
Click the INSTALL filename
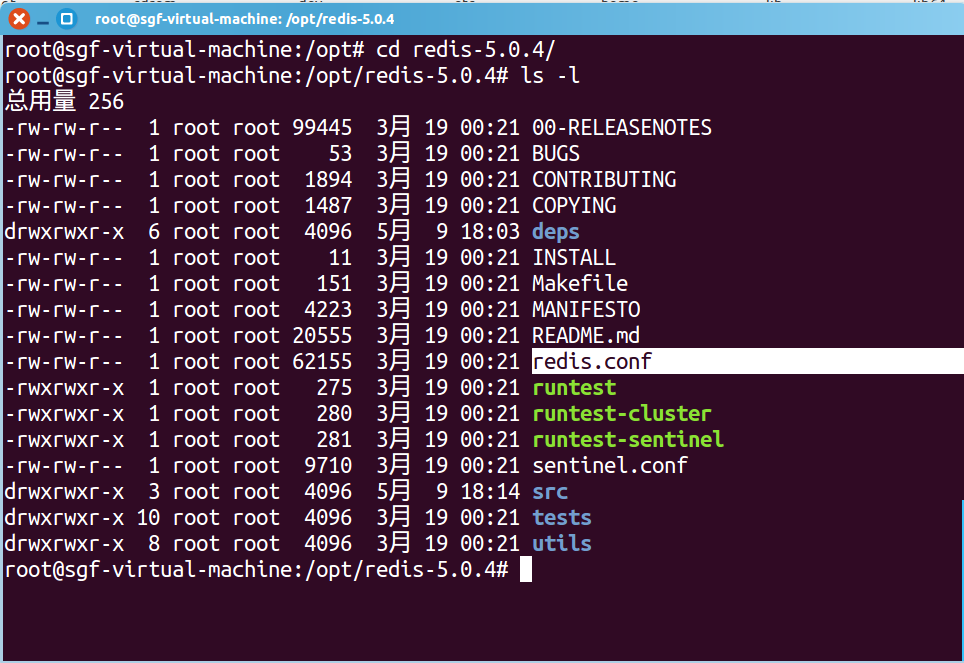click(574, 257)
